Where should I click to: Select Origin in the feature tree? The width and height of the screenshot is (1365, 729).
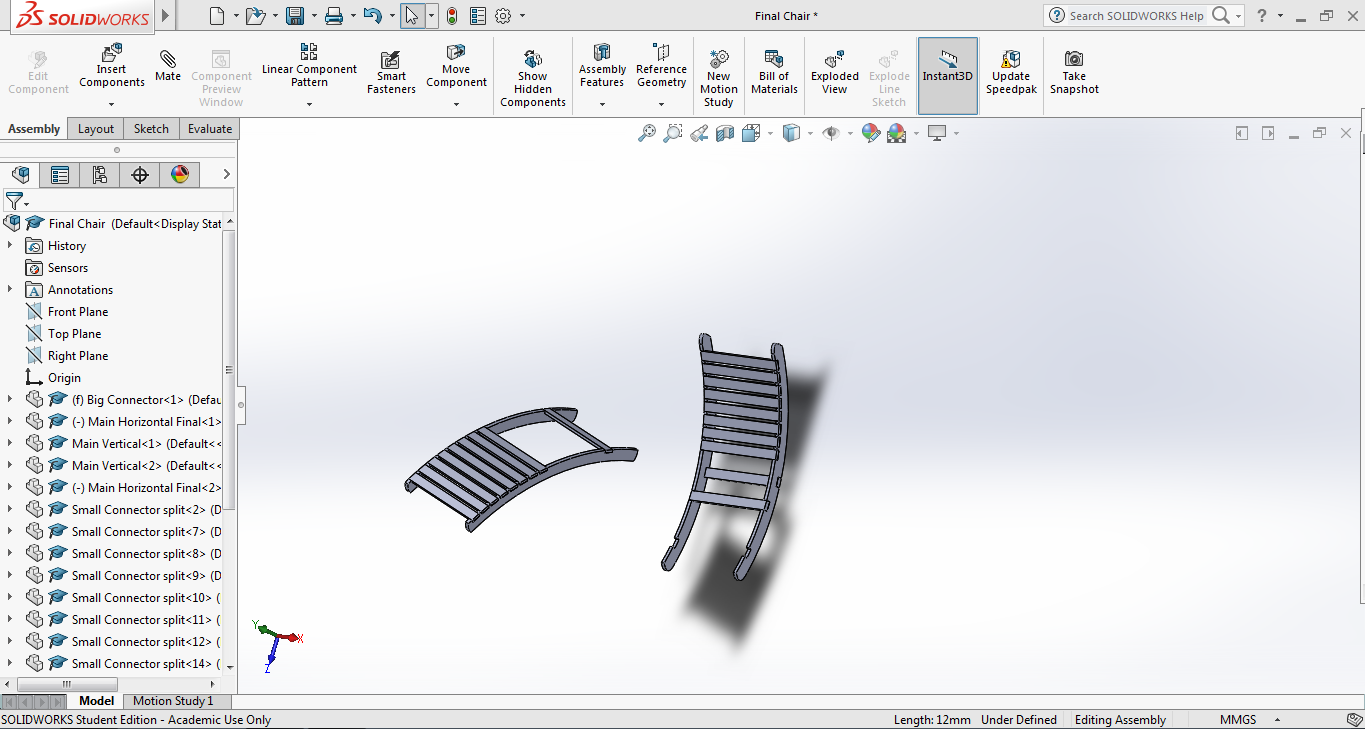[64, 378]
